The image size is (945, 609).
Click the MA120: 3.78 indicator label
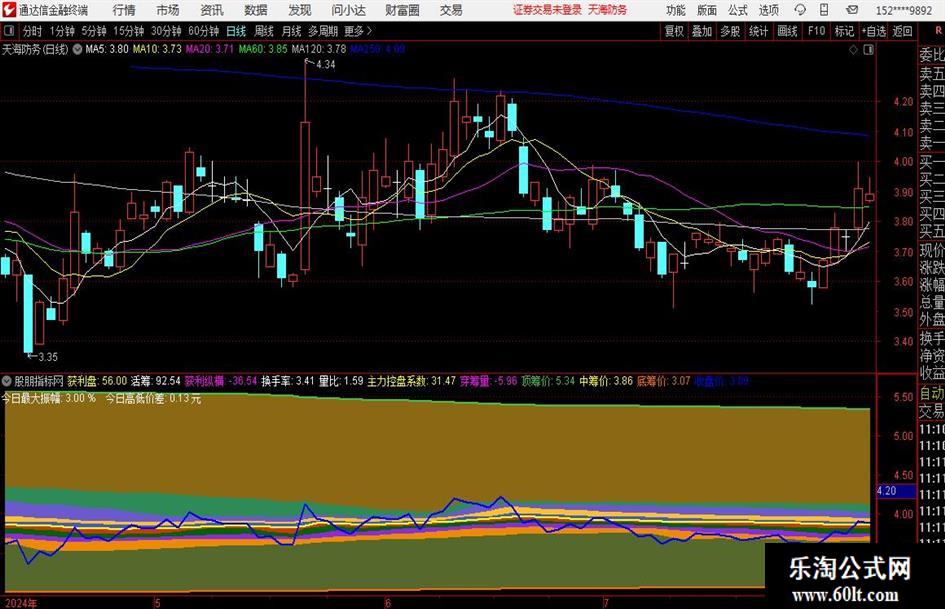click(319, 49)
